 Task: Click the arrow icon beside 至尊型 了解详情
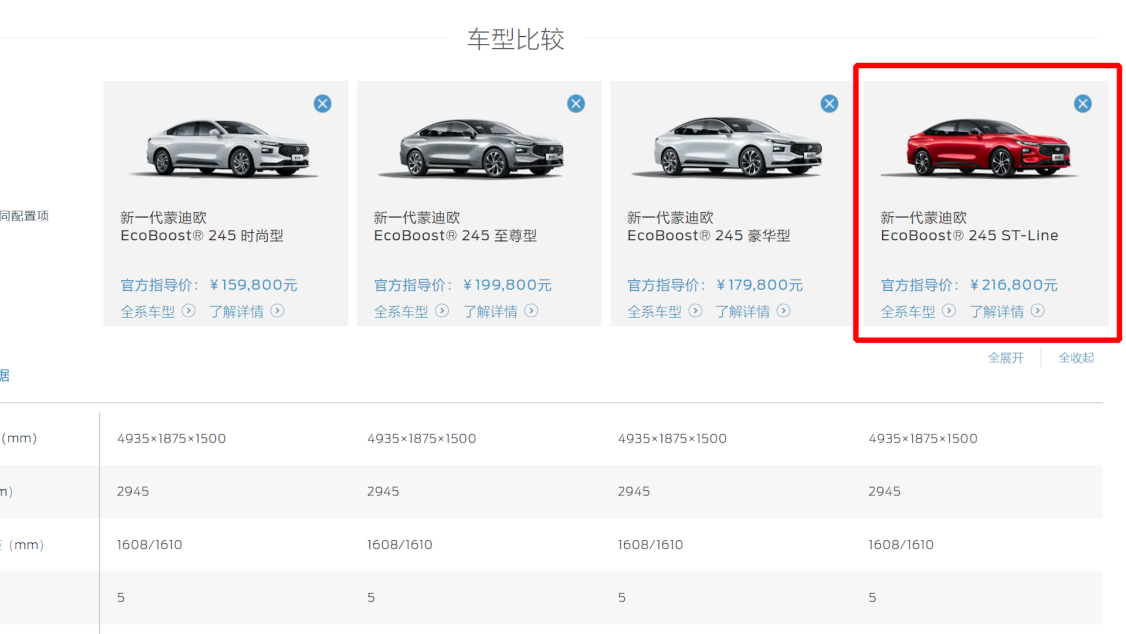pyautogui.click(x=531, y=311)
